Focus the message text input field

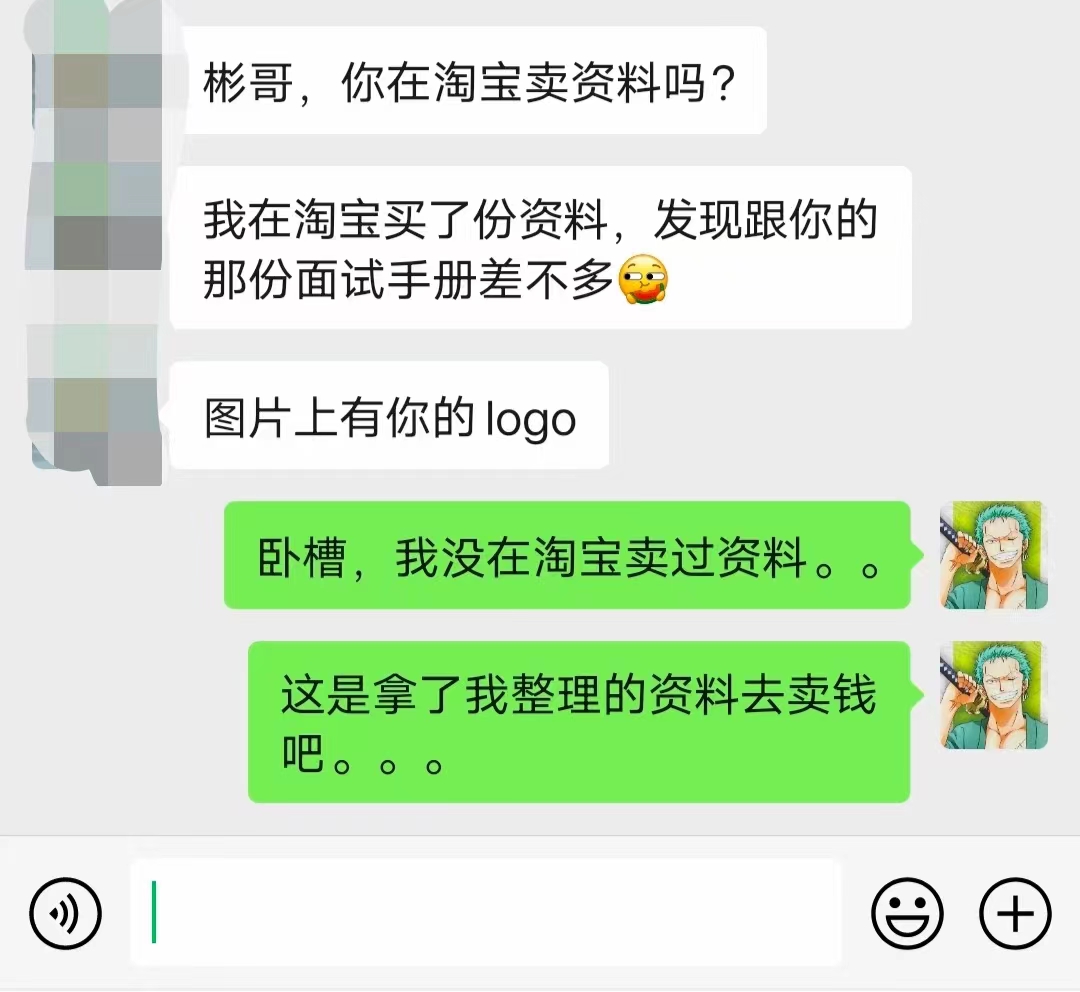point(486,913)
